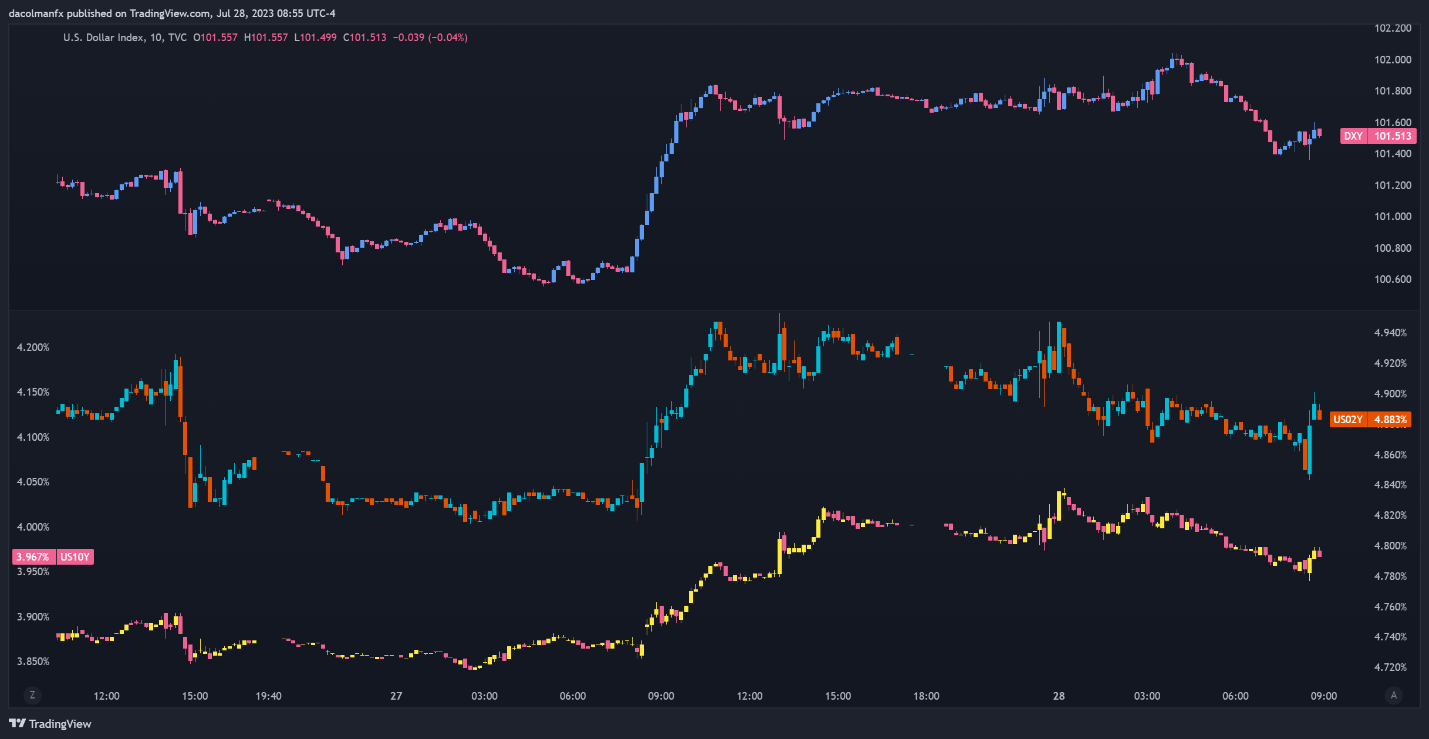Click the 4.200% left axis label
This screenshot has height=739, width=1429.
(33, 347)
